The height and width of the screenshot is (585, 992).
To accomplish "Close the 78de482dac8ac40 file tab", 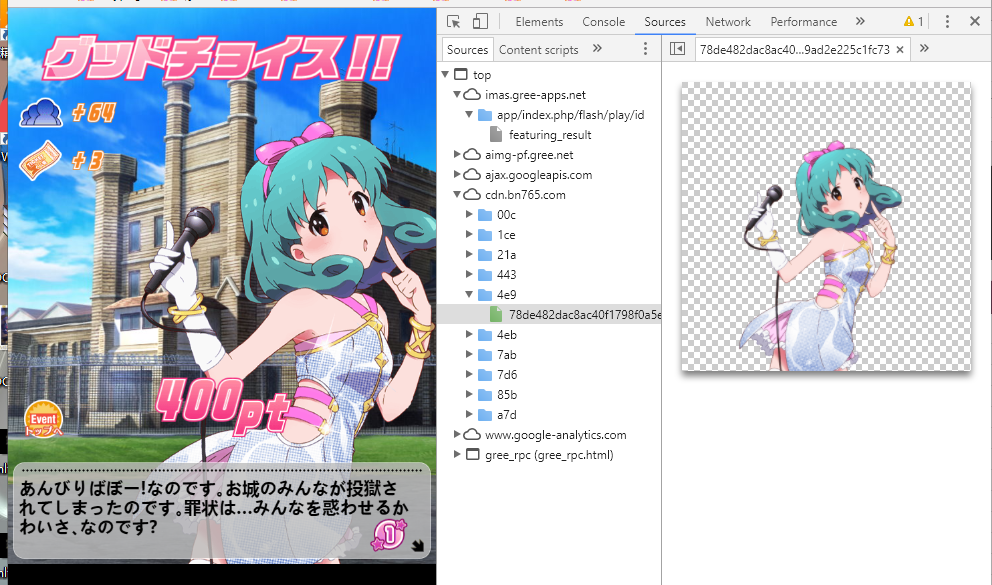I will (900, 49).
